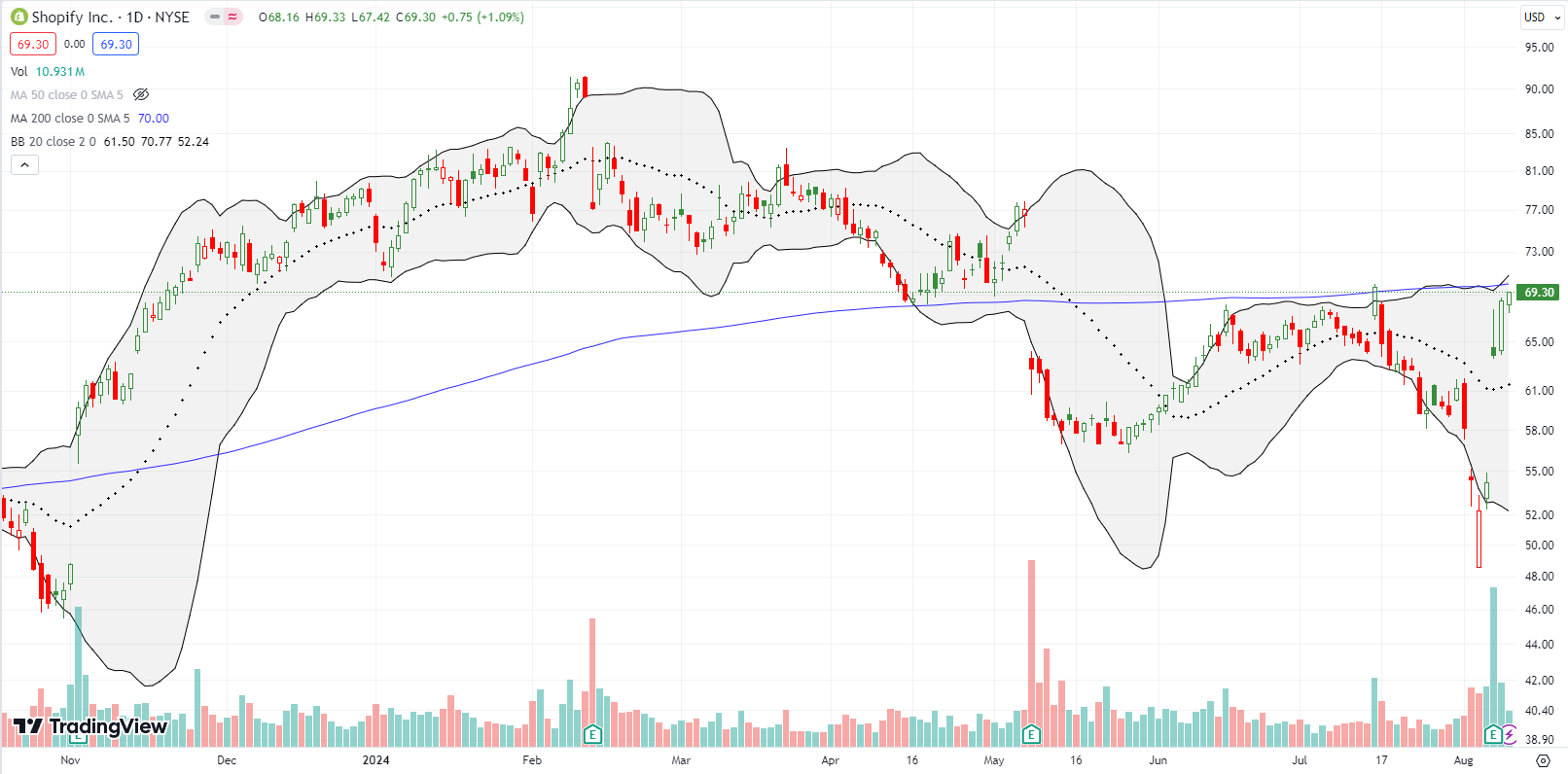The image size is (1568, 774).
Task: Click the 2024 label on time axis
Action: click(375, 759)
